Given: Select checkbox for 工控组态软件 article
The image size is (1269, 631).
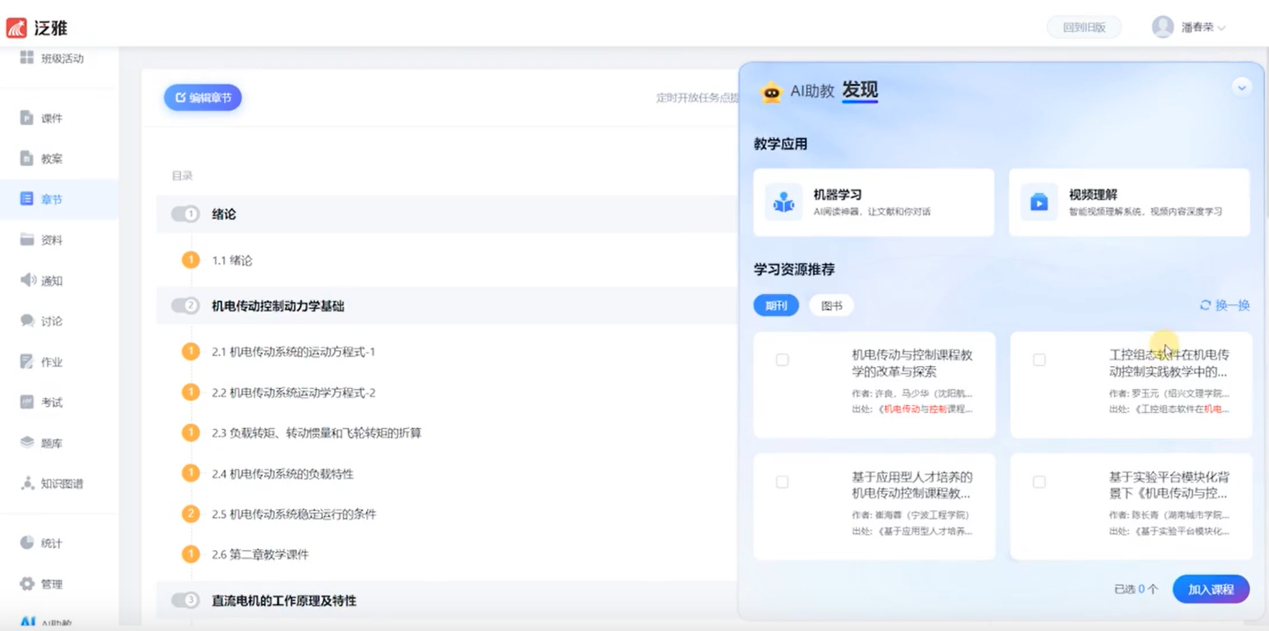Looking at the screenshot, I should click(x=1039, y=360).
